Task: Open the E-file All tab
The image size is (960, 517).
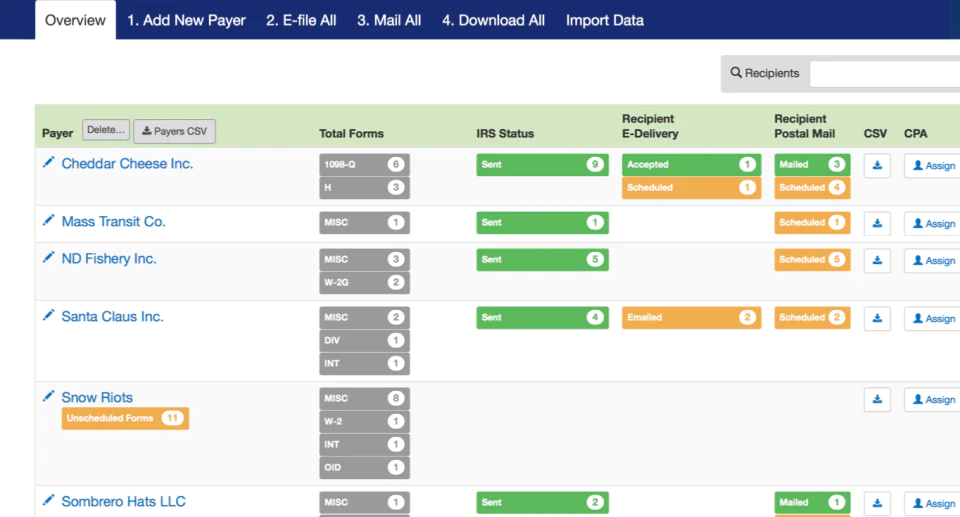Action: tap(301, 20)
